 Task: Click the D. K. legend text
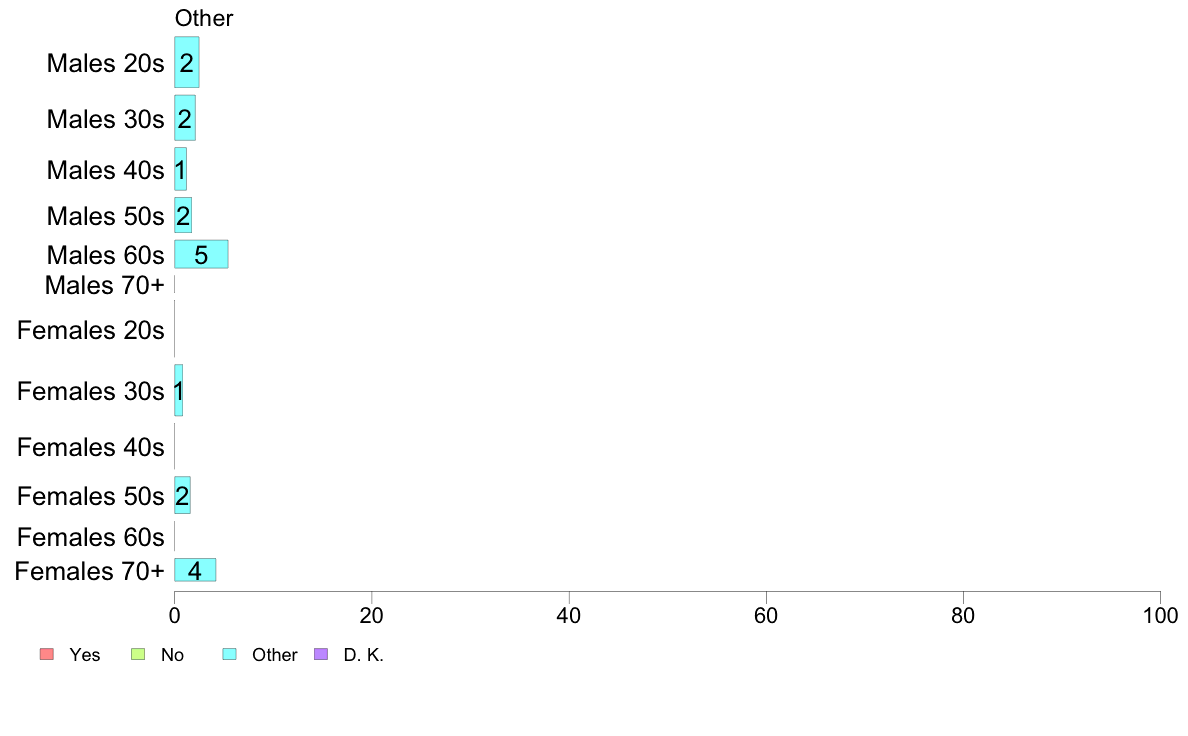pyautogui.click(x=364, y=655)
